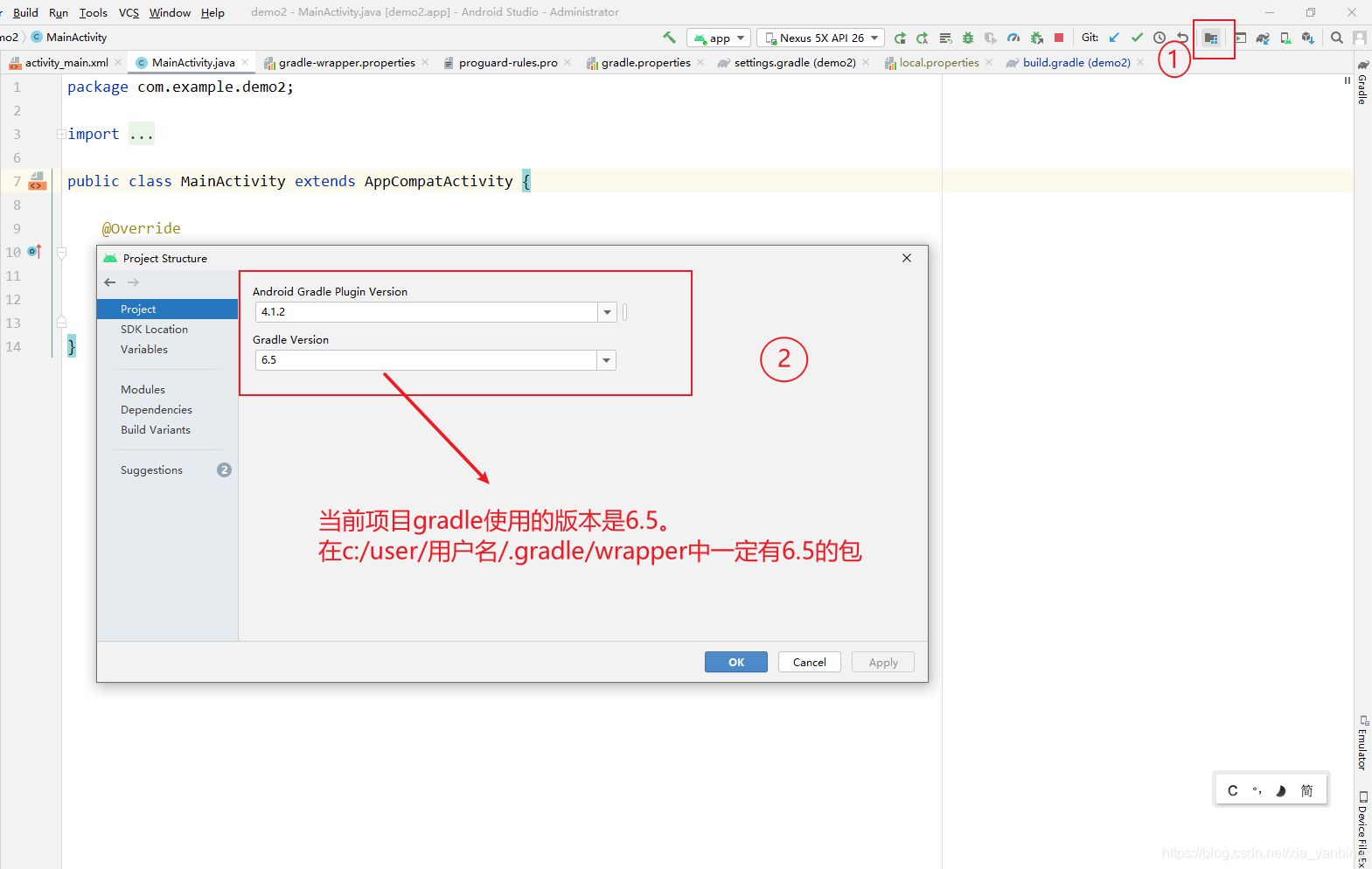Click Run with Coverage icon
The height and width of the screenshot is (869, 1372).
[991, 38]
